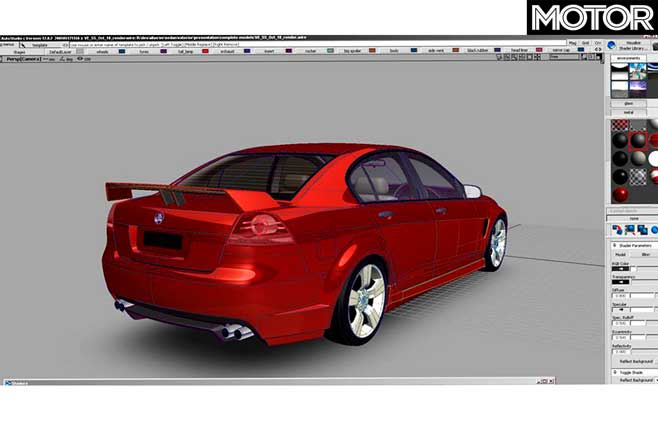Click the eye icon in view title bar
Viewport: 658px width, 439px height.
(x=80, y=59)
